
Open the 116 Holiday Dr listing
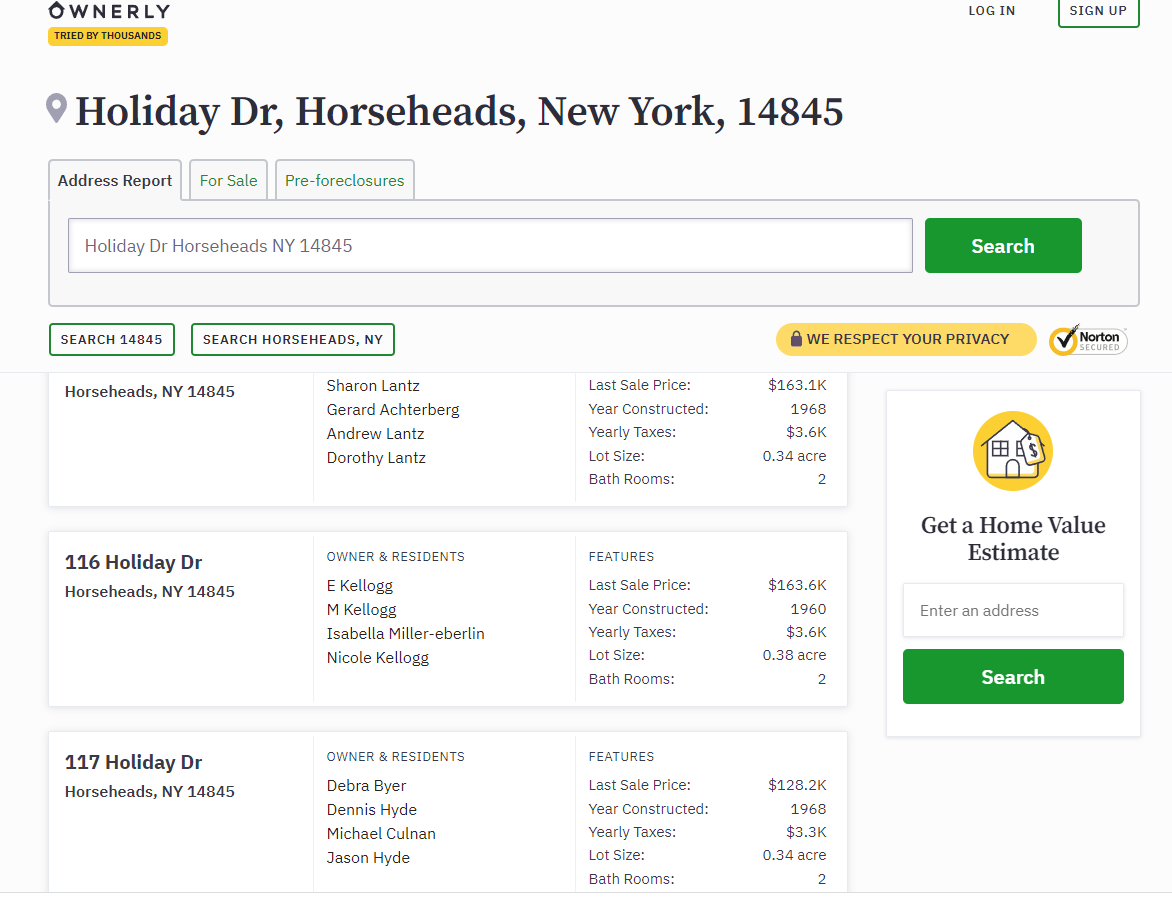[133, 563]
